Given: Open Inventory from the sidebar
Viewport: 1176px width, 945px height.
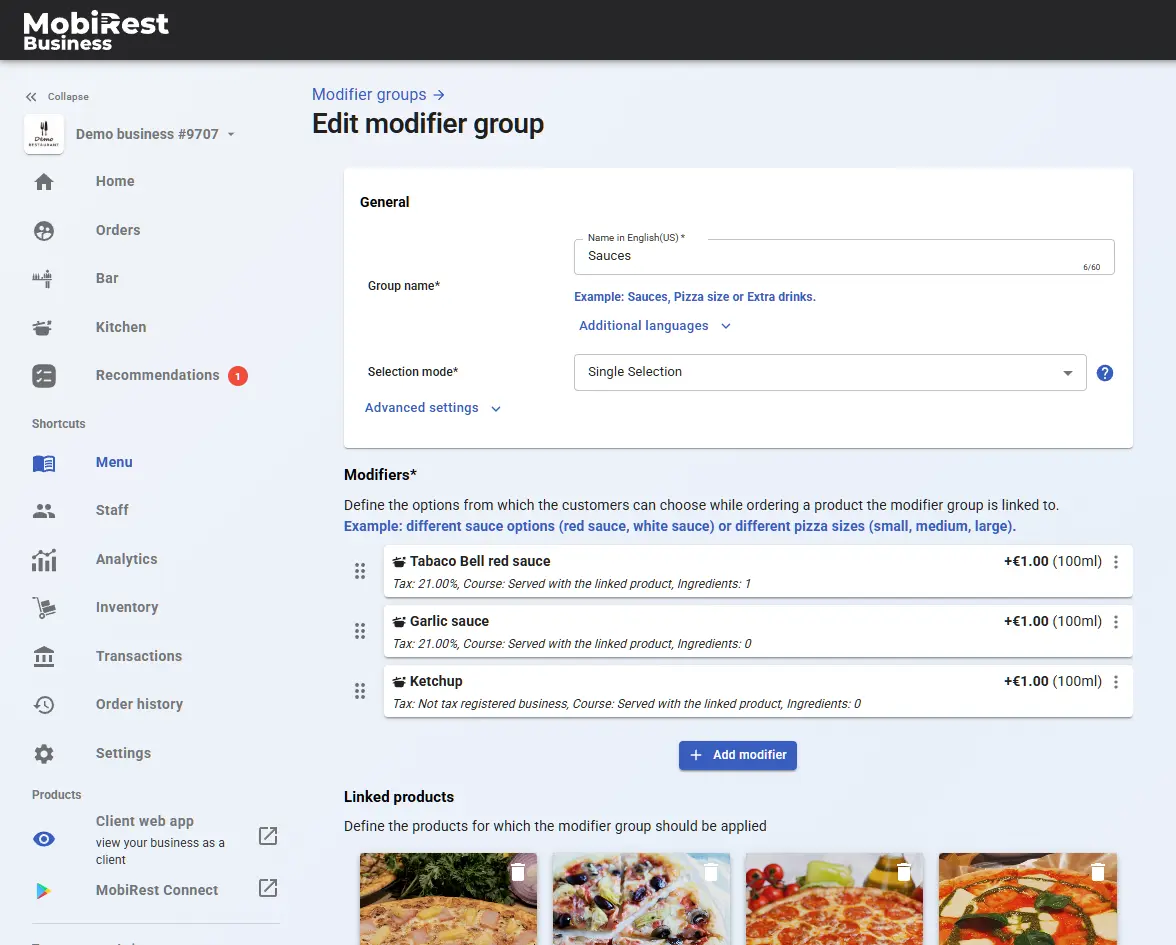Looking at the screenshot, I should [126, 607].
